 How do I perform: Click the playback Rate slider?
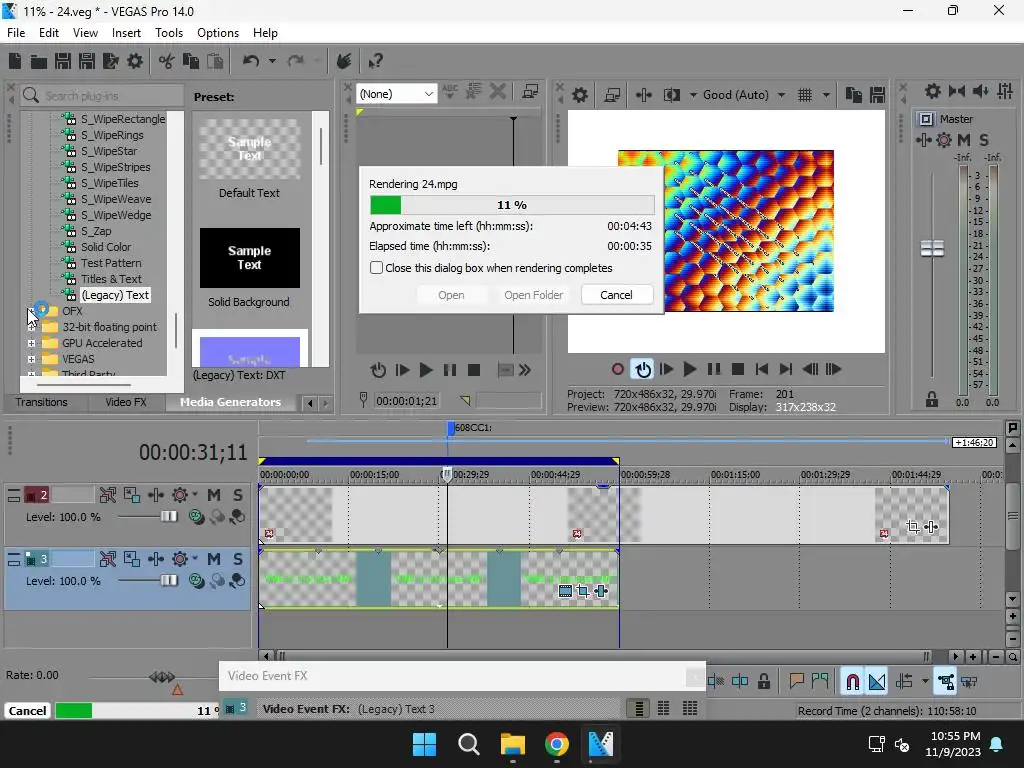tap(161, 677)
